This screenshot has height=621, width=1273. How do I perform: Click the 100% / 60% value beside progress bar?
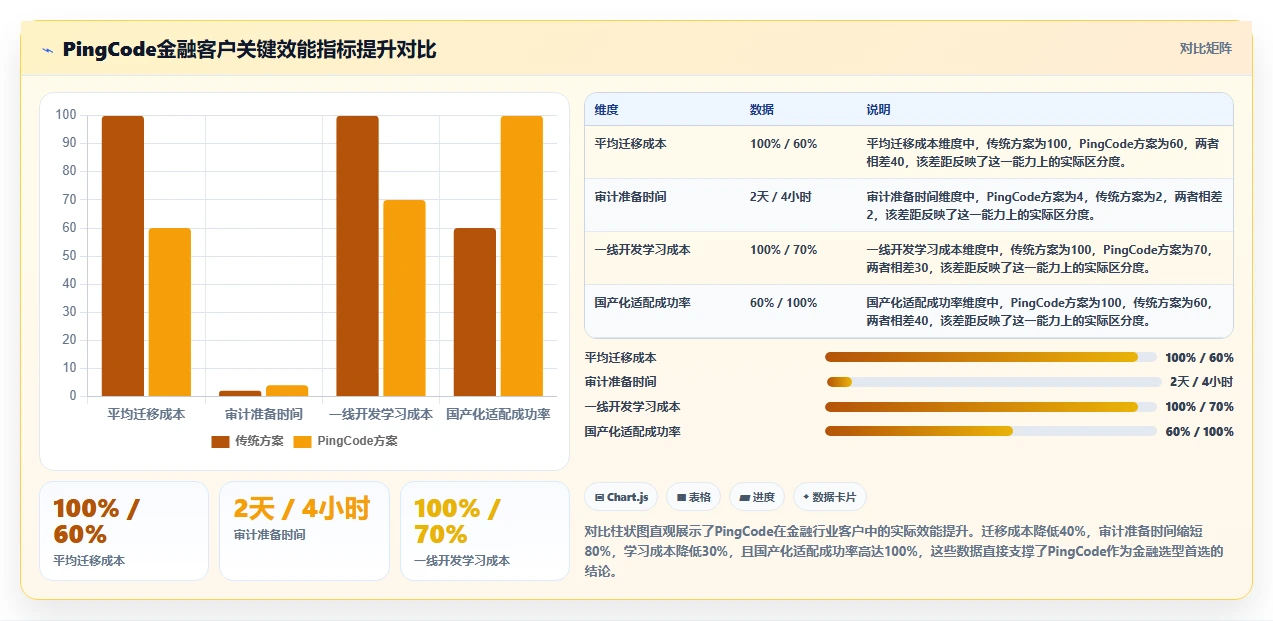[1199, 358]
